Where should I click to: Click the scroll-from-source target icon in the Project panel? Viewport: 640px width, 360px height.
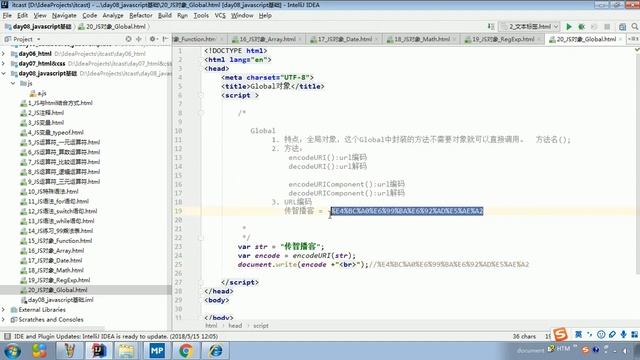click(x=129, y=39)
